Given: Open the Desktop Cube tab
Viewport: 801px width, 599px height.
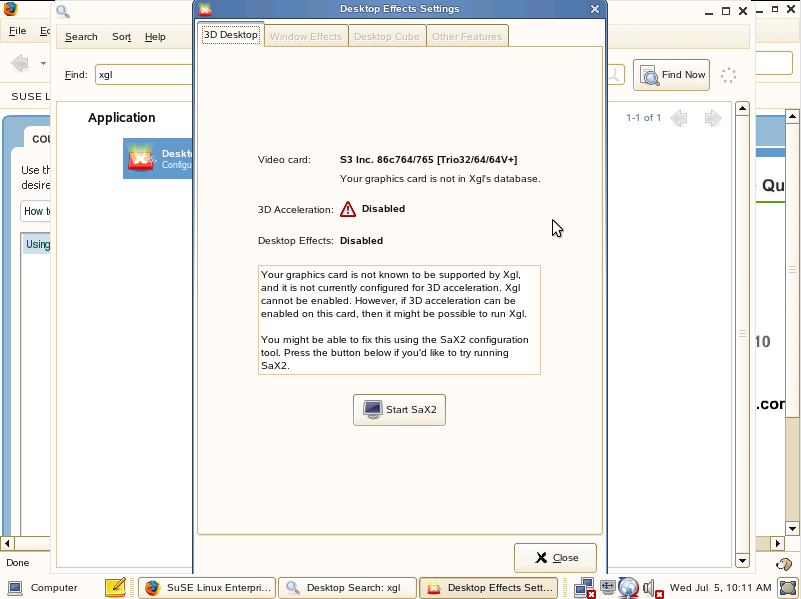Looking at the screenshot, I should [x=387, y=36].
